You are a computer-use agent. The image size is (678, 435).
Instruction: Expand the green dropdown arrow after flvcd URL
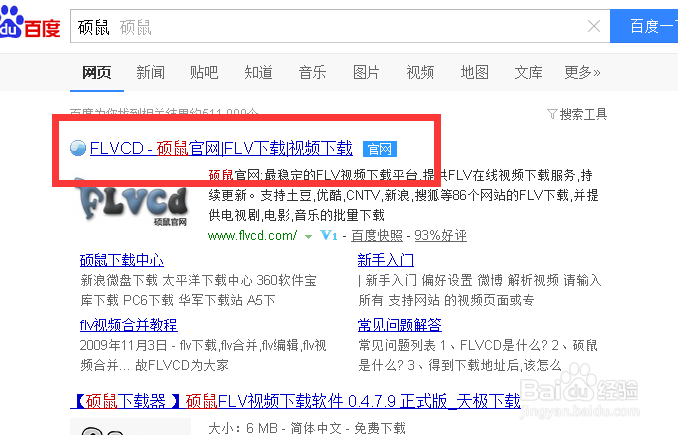coord(308,237)
